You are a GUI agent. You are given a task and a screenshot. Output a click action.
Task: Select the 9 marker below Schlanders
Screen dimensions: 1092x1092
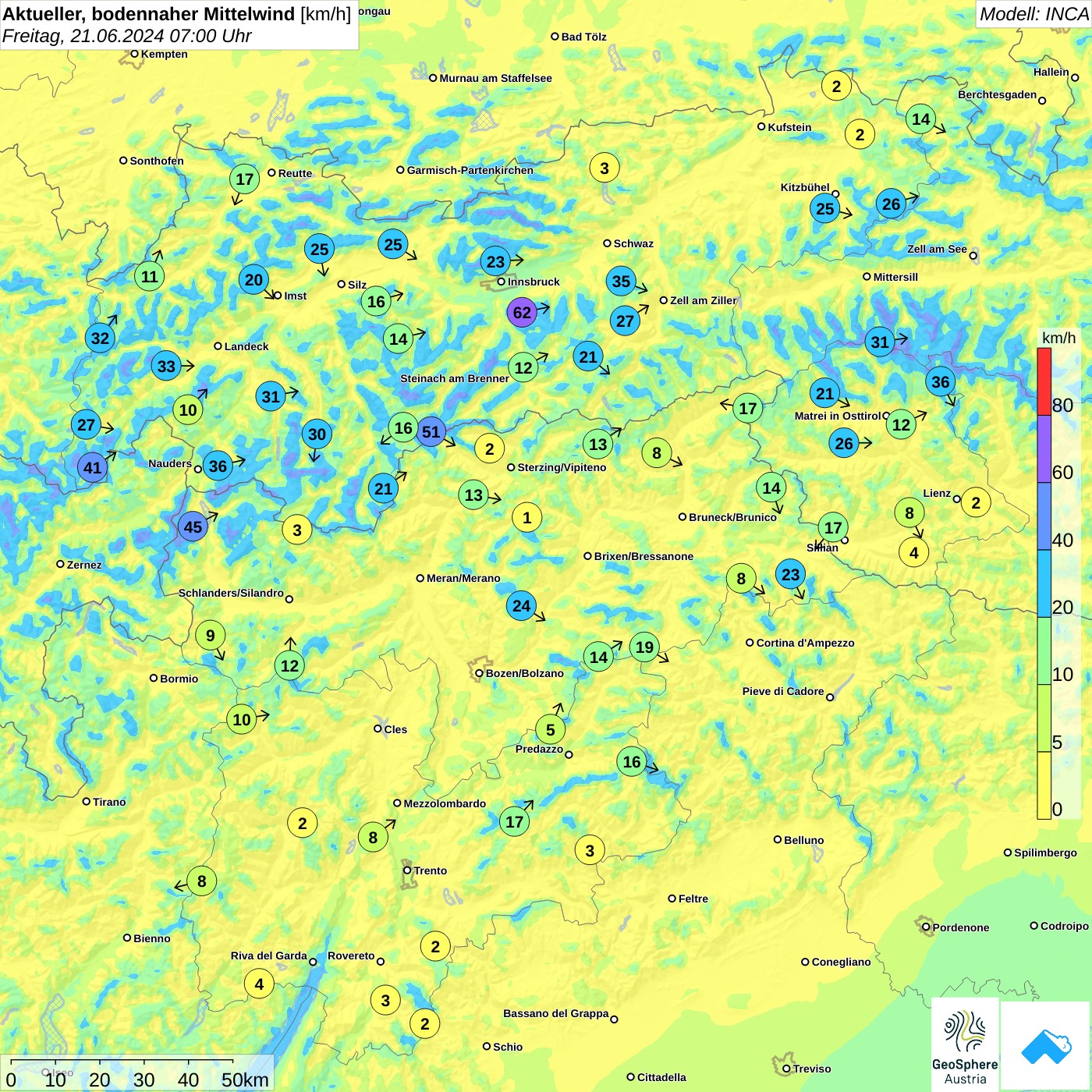coord(210,635)
